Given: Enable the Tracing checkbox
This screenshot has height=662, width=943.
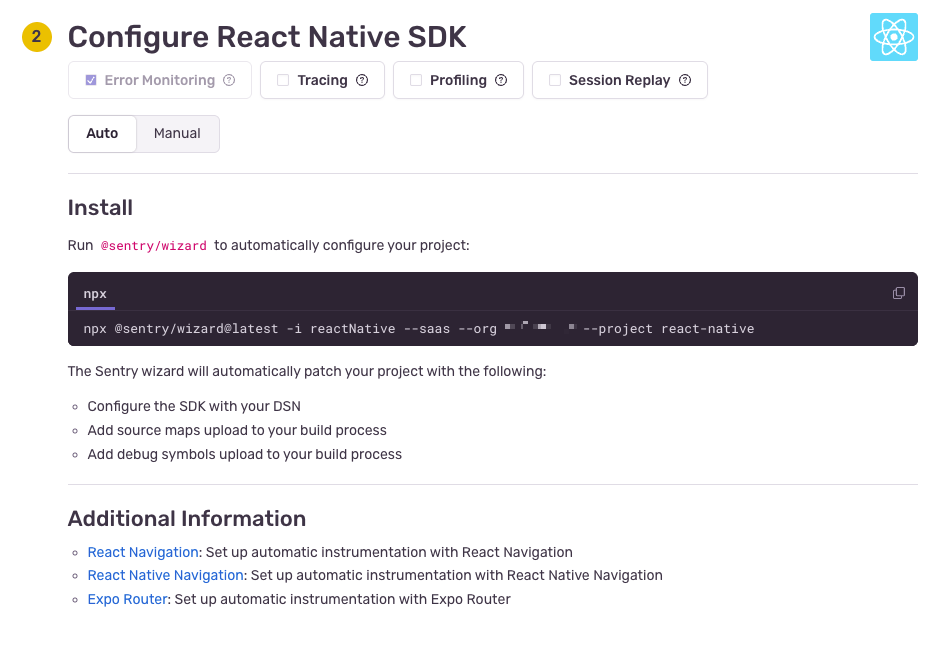Looking at the screenshot, I should (283, 80).
